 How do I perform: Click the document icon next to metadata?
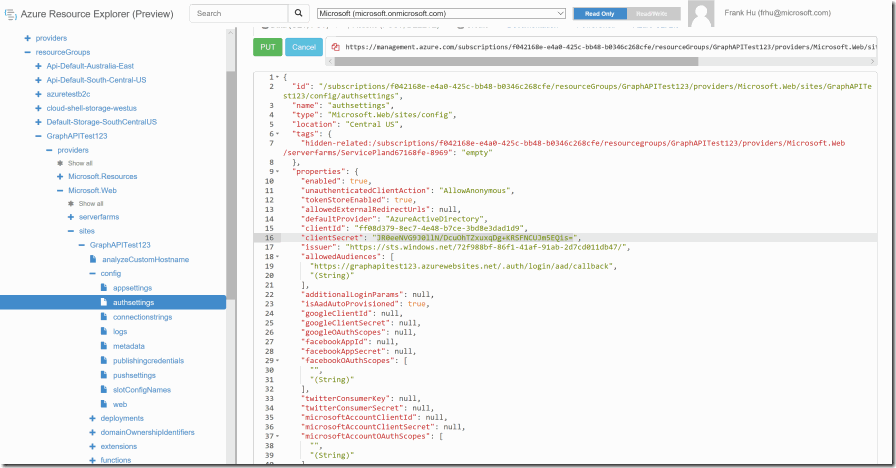pos(104,346)
